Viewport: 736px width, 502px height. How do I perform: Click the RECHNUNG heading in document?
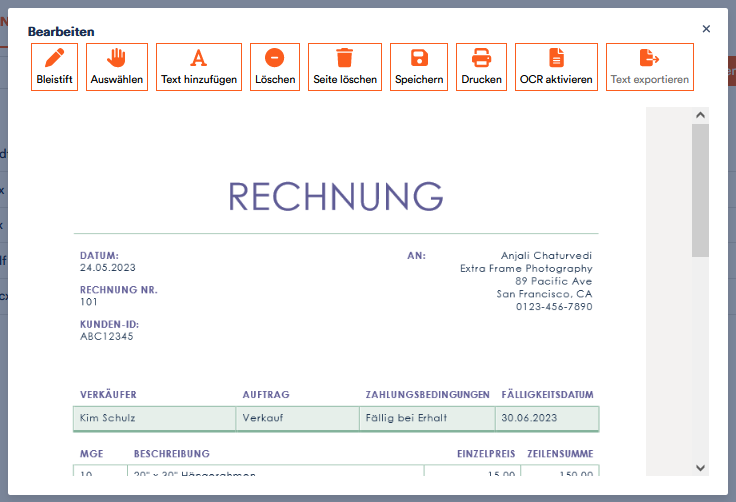coord(336,197)
